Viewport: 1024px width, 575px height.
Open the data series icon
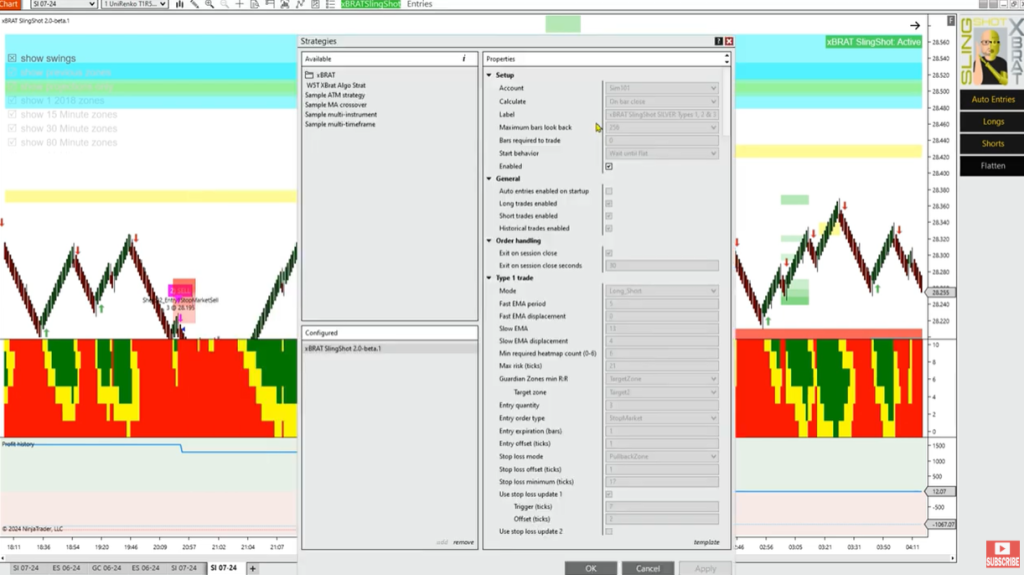(x=285, y=4)
